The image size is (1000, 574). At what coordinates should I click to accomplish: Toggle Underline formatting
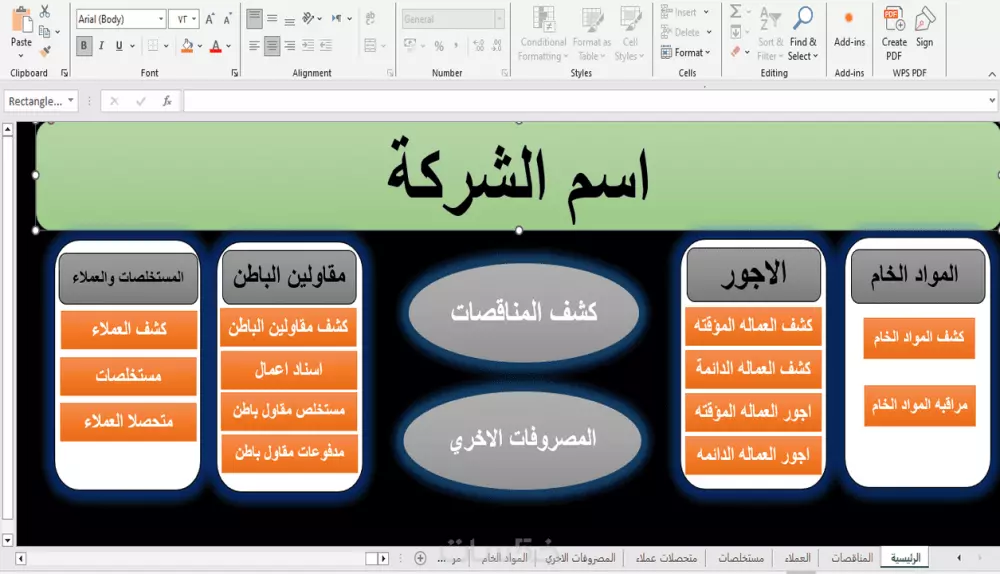click(119, 46)
